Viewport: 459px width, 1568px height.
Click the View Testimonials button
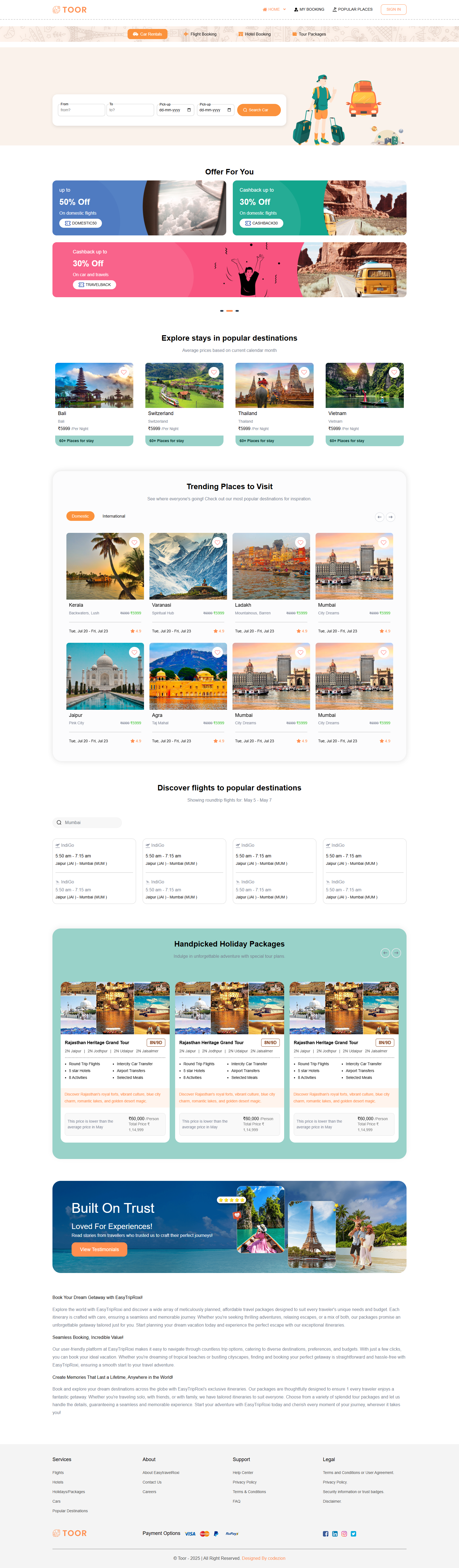pos(100,1250)
